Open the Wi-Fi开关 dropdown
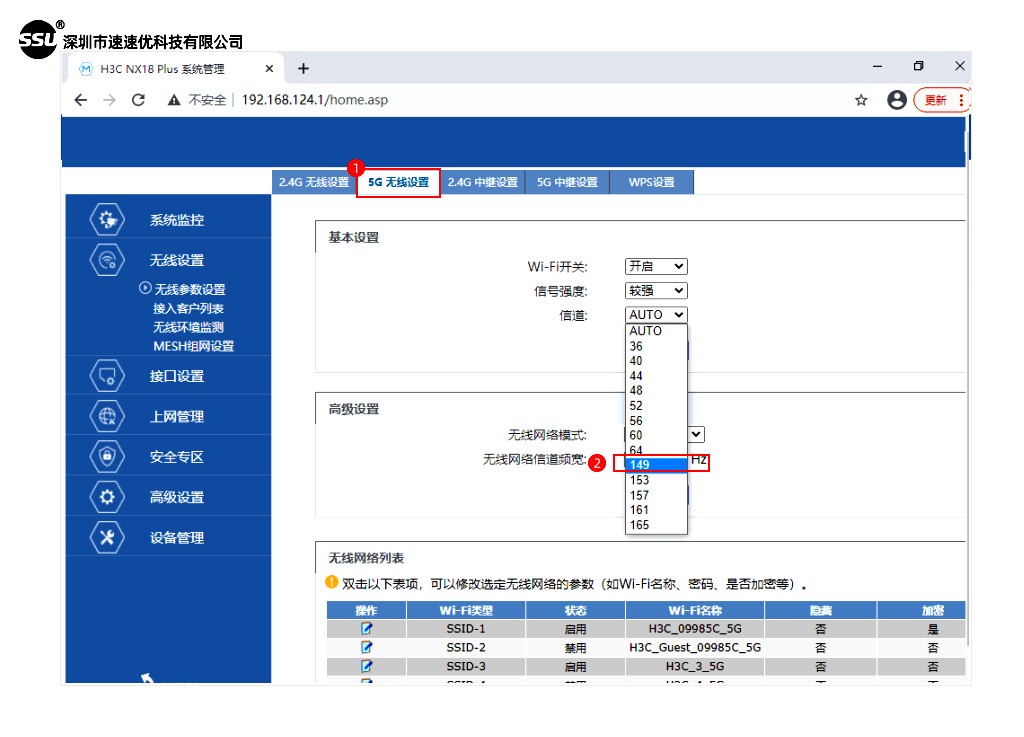Screen dimensions: 1024x737 pos(656,267)
